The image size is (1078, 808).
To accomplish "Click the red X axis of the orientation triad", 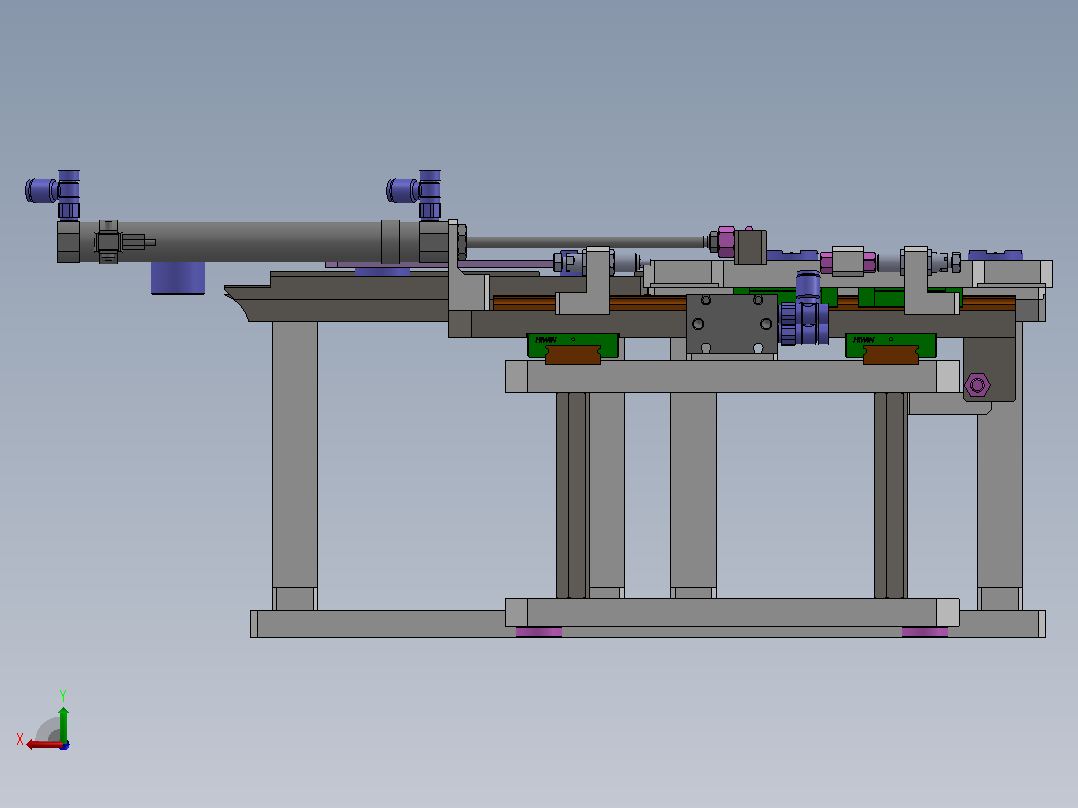I will coord(44,745).
